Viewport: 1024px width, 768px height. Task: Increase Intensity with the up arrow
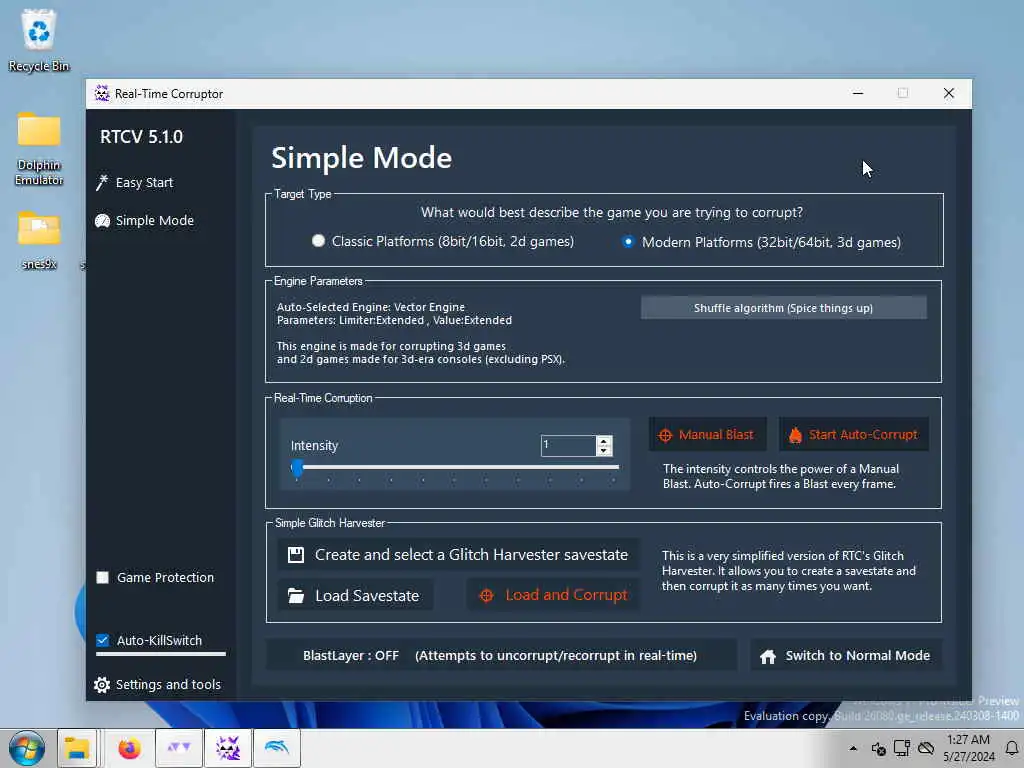(604, 441)
